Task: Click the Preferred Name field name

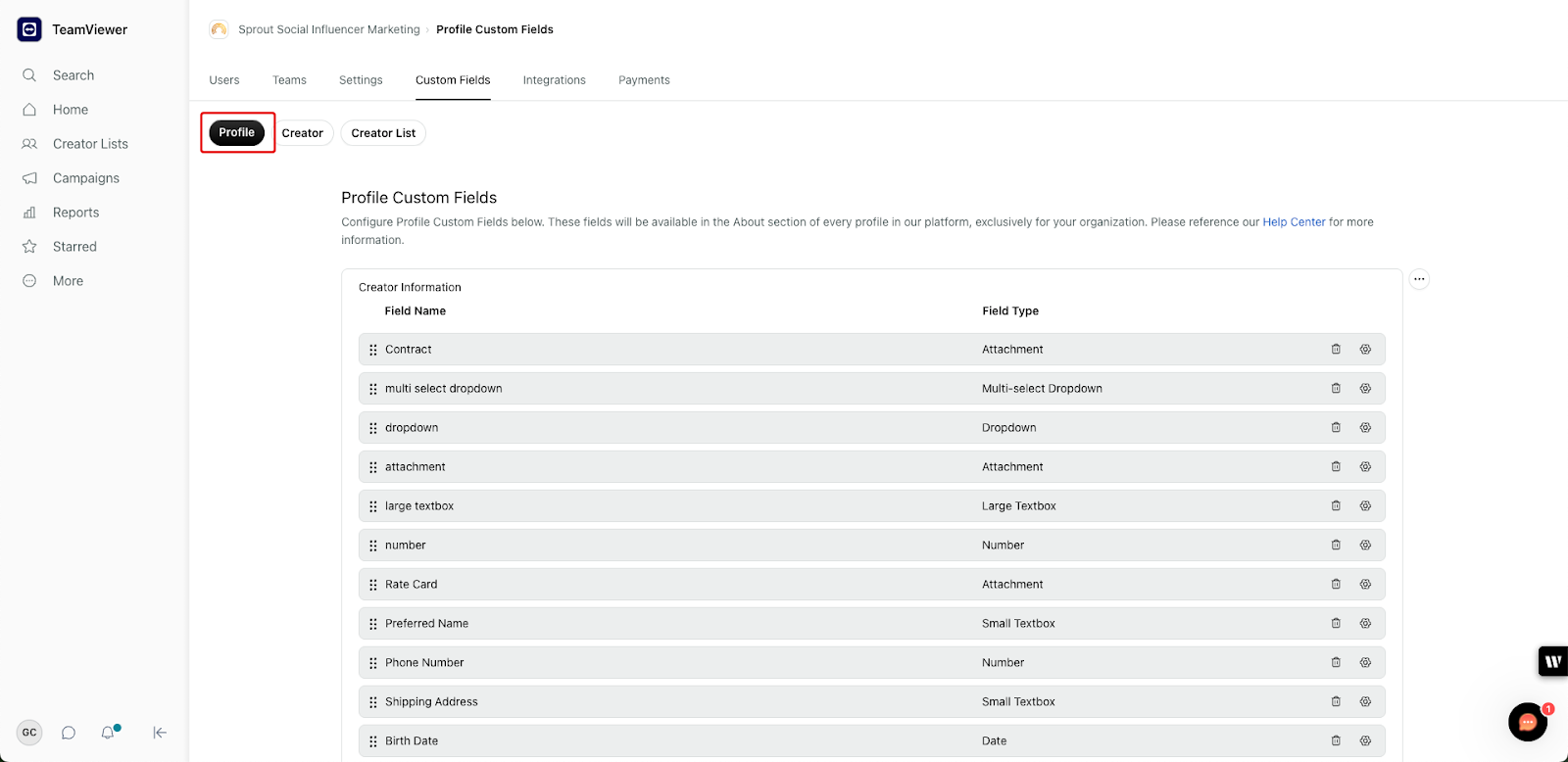Action: (426, 624)
